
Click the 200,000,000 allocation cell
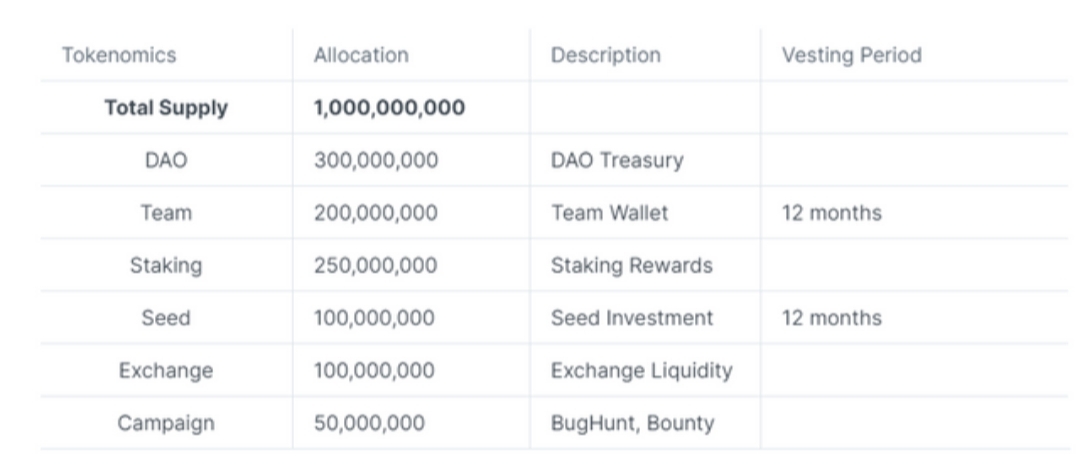click(376, 213)
